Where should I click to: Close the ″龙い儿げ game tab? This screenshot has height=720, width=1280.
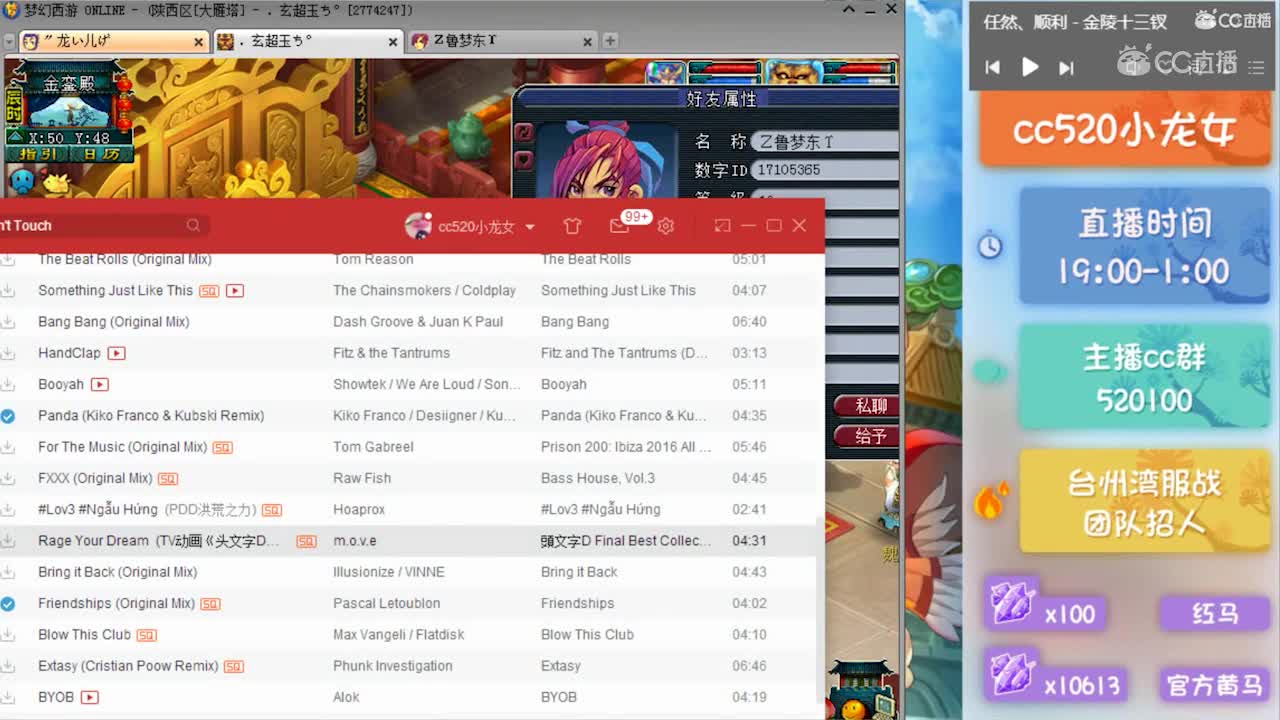(x=198, y=42)
